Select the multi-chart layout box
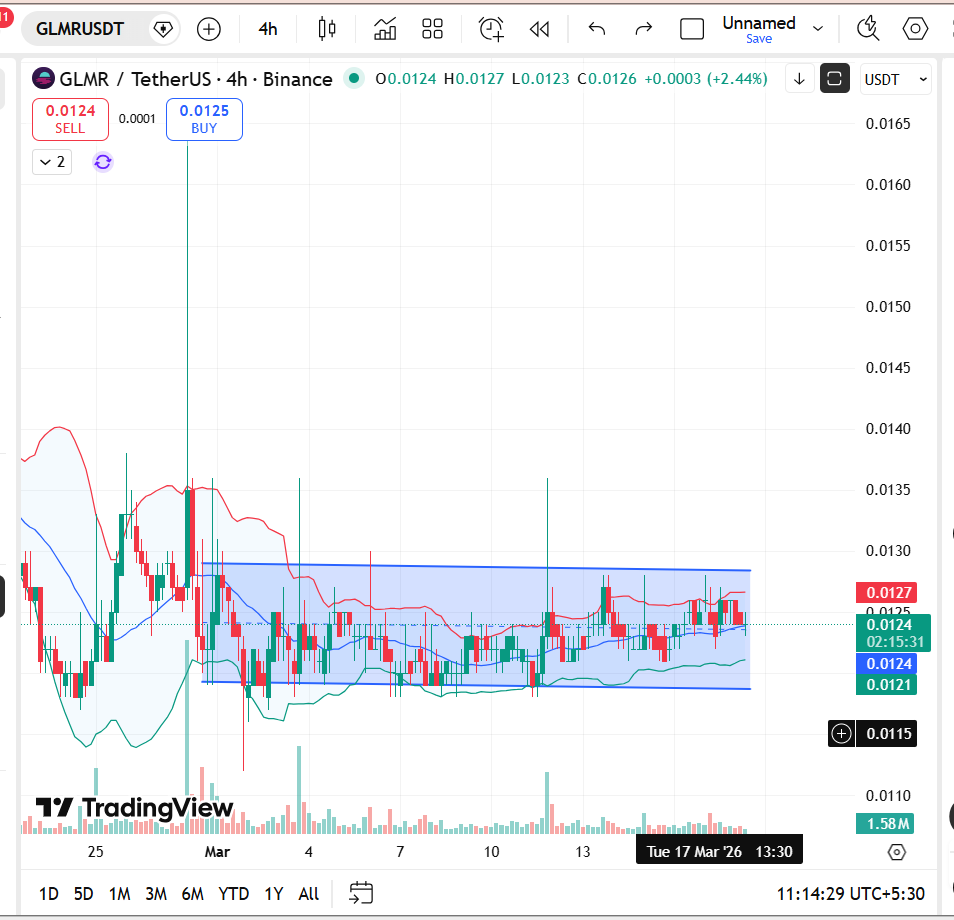954x920 pixels. coord(691,29)
